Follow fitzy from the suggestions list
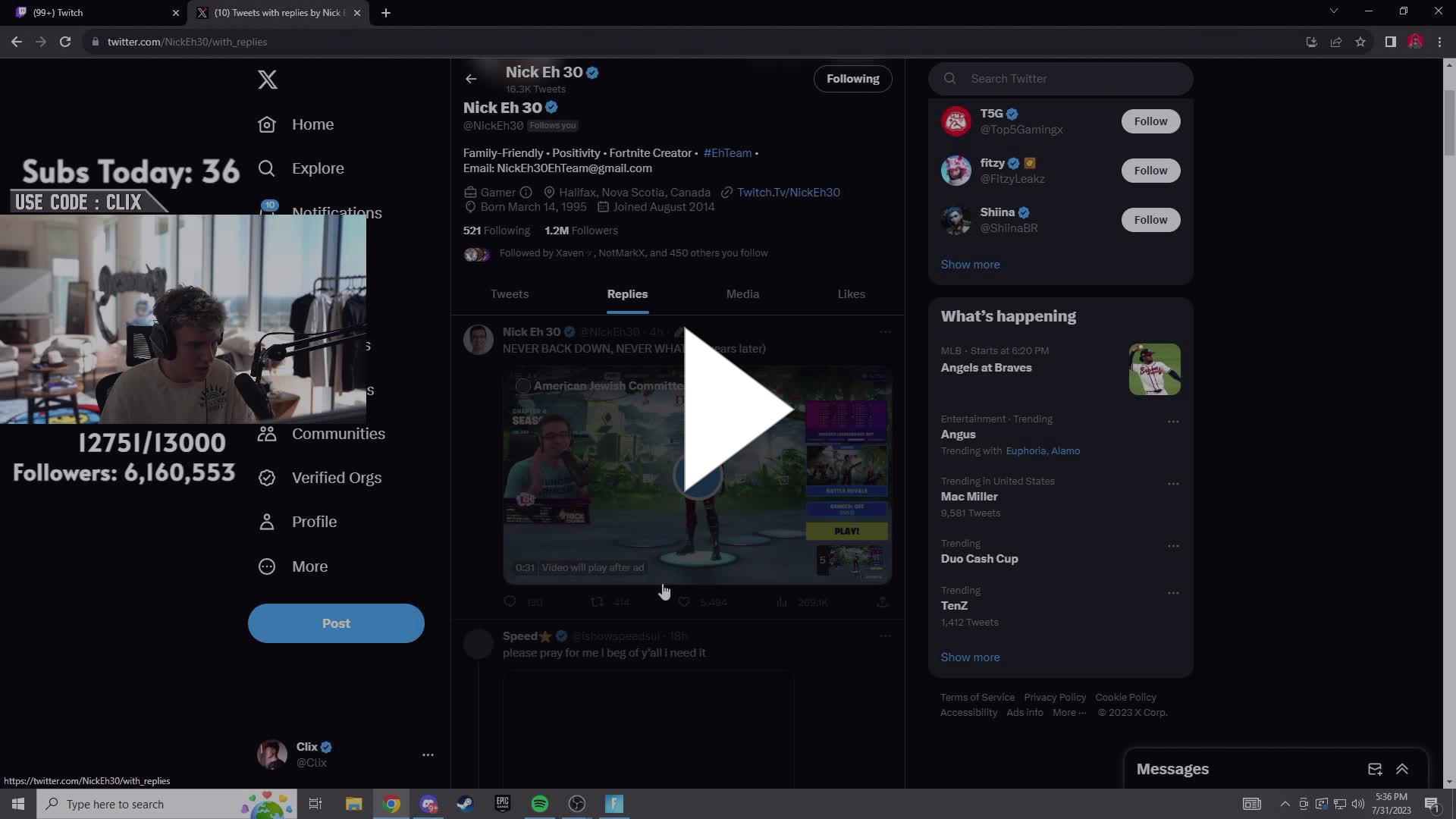Screen dimensions: 1456x819 coord(1150,170)
